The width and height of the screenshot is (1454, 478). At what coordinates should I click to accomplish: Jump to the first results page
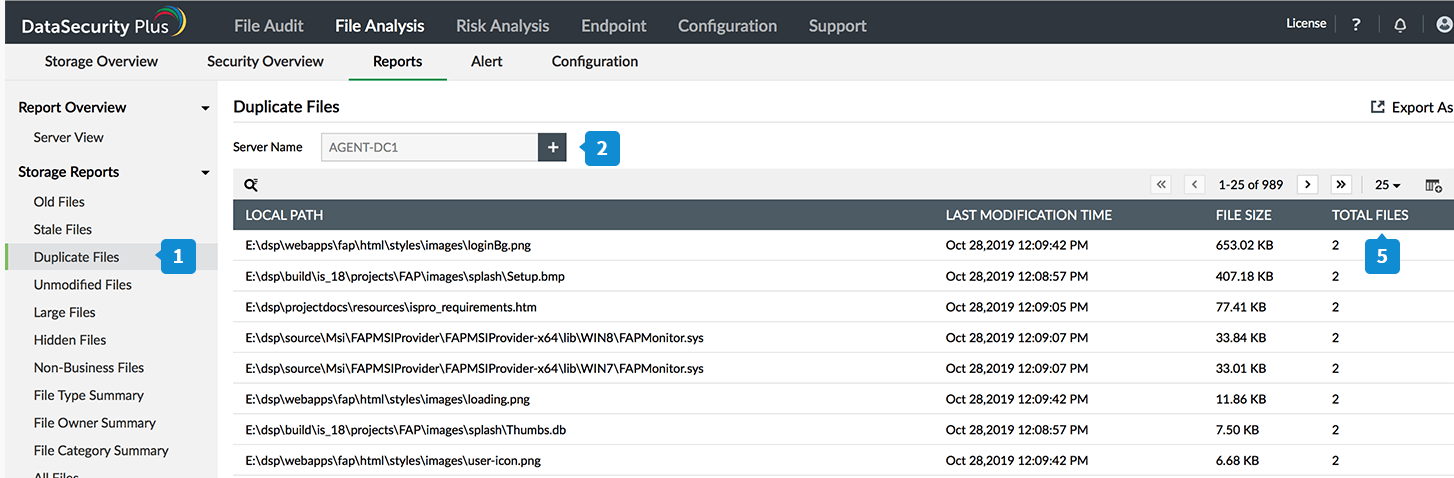click(x=1161, y=185)
